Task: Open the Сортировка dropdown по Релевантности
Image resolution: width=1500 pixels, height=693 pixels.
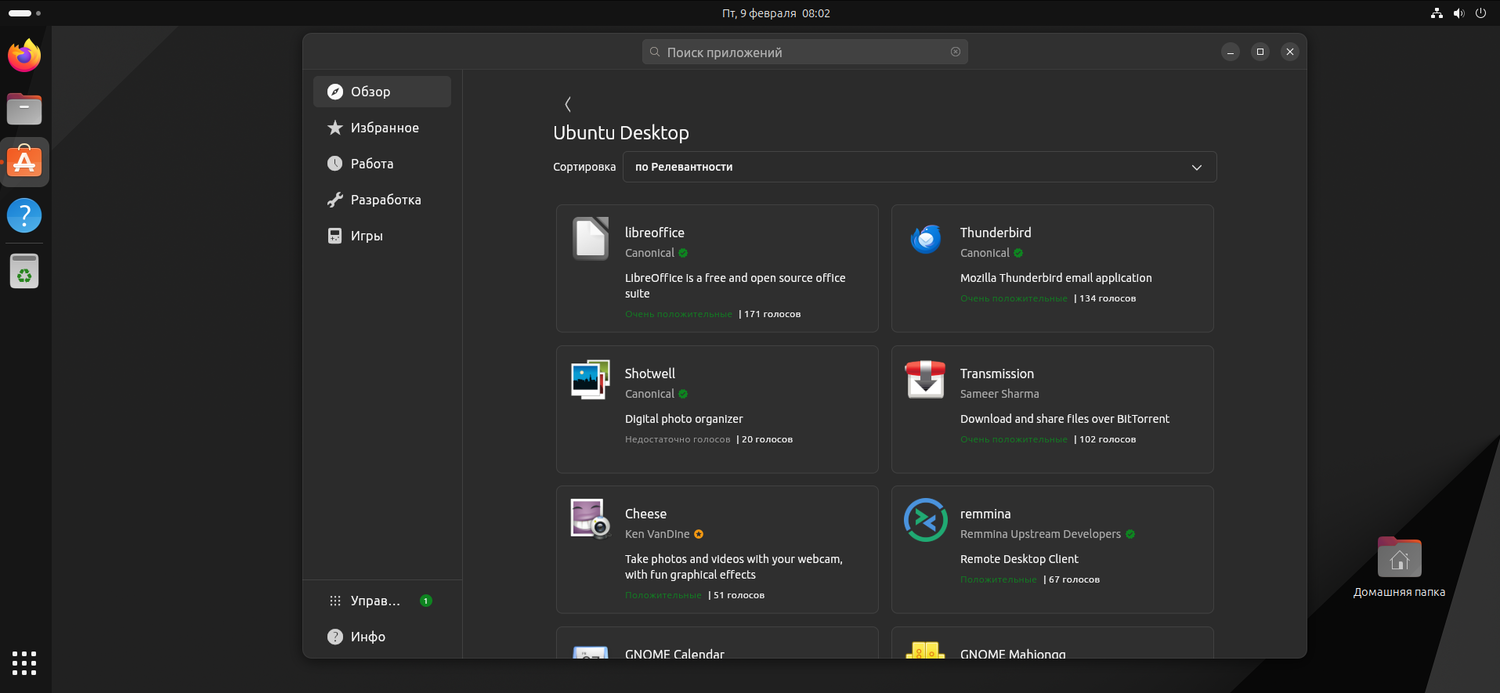Action: 919,167
